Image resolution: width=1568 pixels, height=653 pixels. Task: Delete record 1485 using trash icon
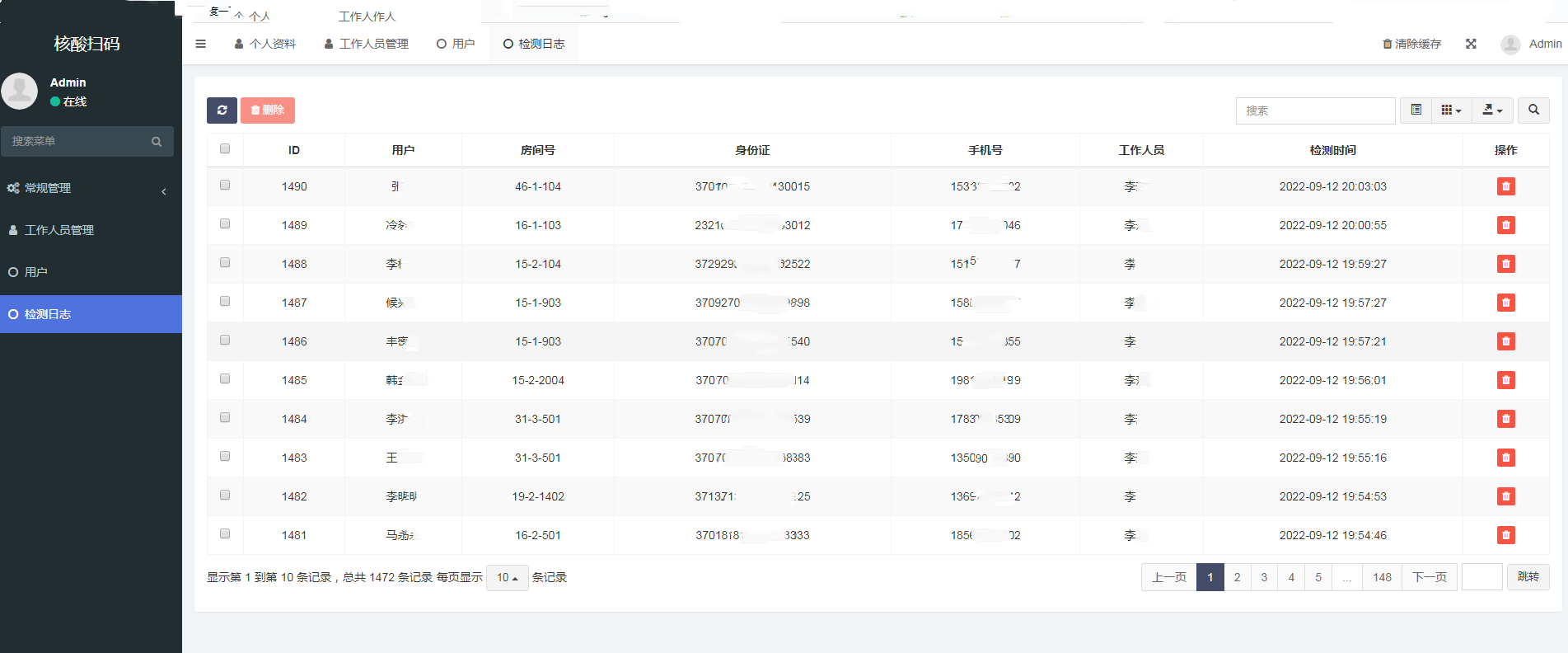pos(1505,380)
